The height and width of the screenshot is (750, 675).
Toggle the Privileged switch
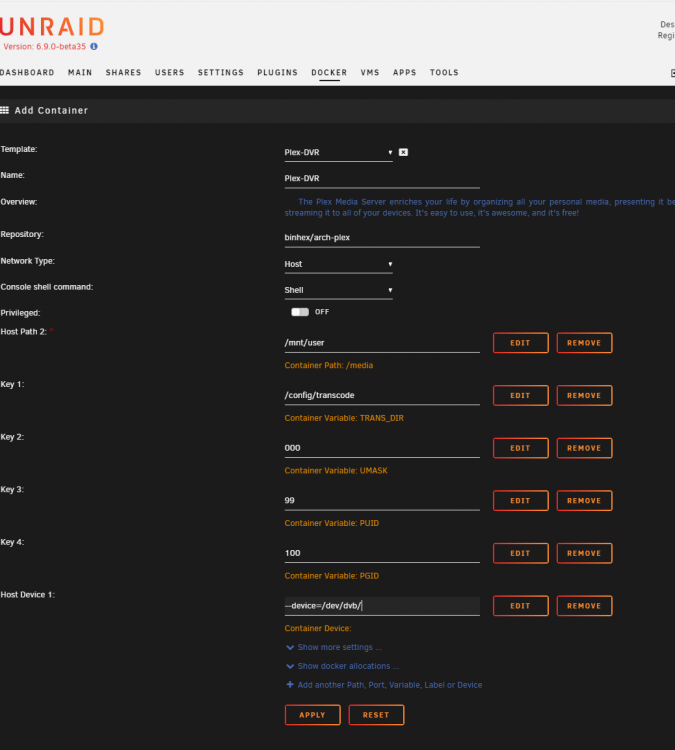[x=300, y=312]
